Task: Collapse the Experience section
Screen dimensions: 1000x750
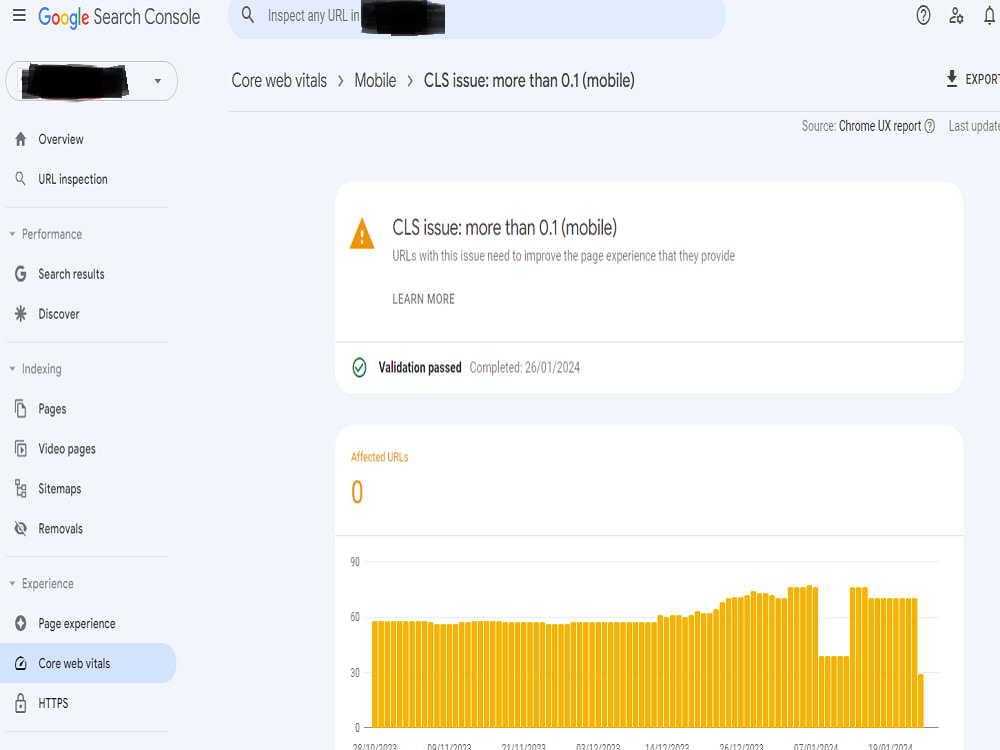Action: 41,584
